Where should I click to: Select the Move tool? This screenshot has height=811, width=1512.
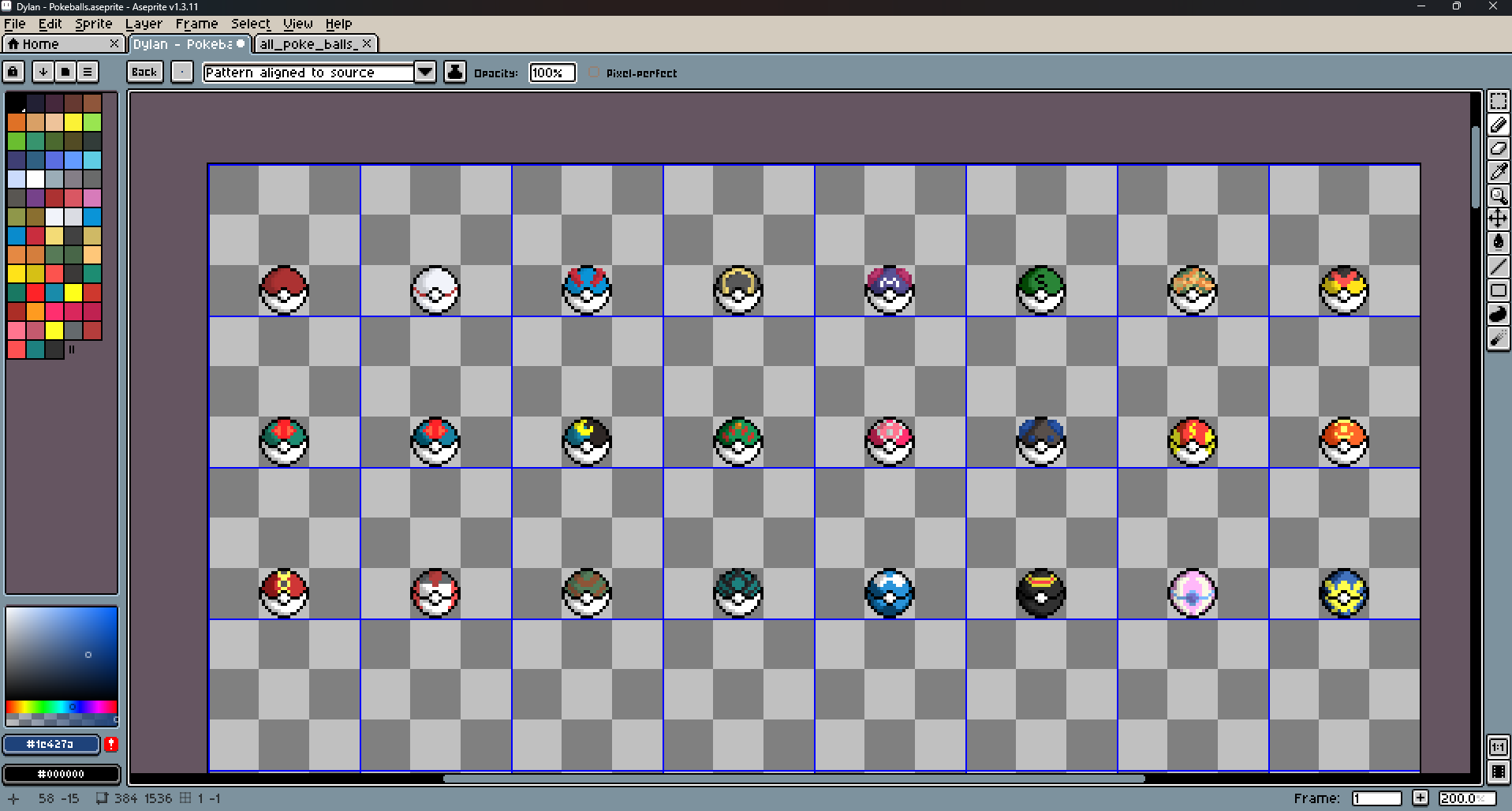(1498, 219)
